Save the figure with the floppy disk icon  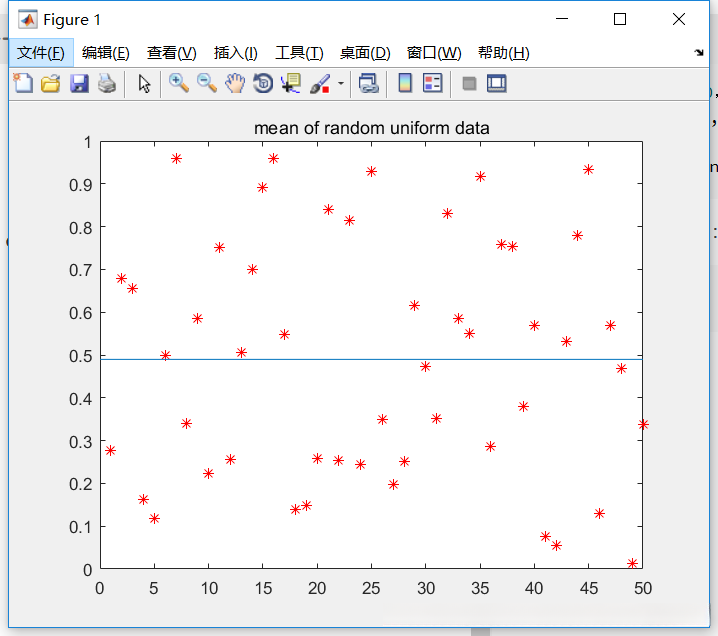tap(79, 84)
